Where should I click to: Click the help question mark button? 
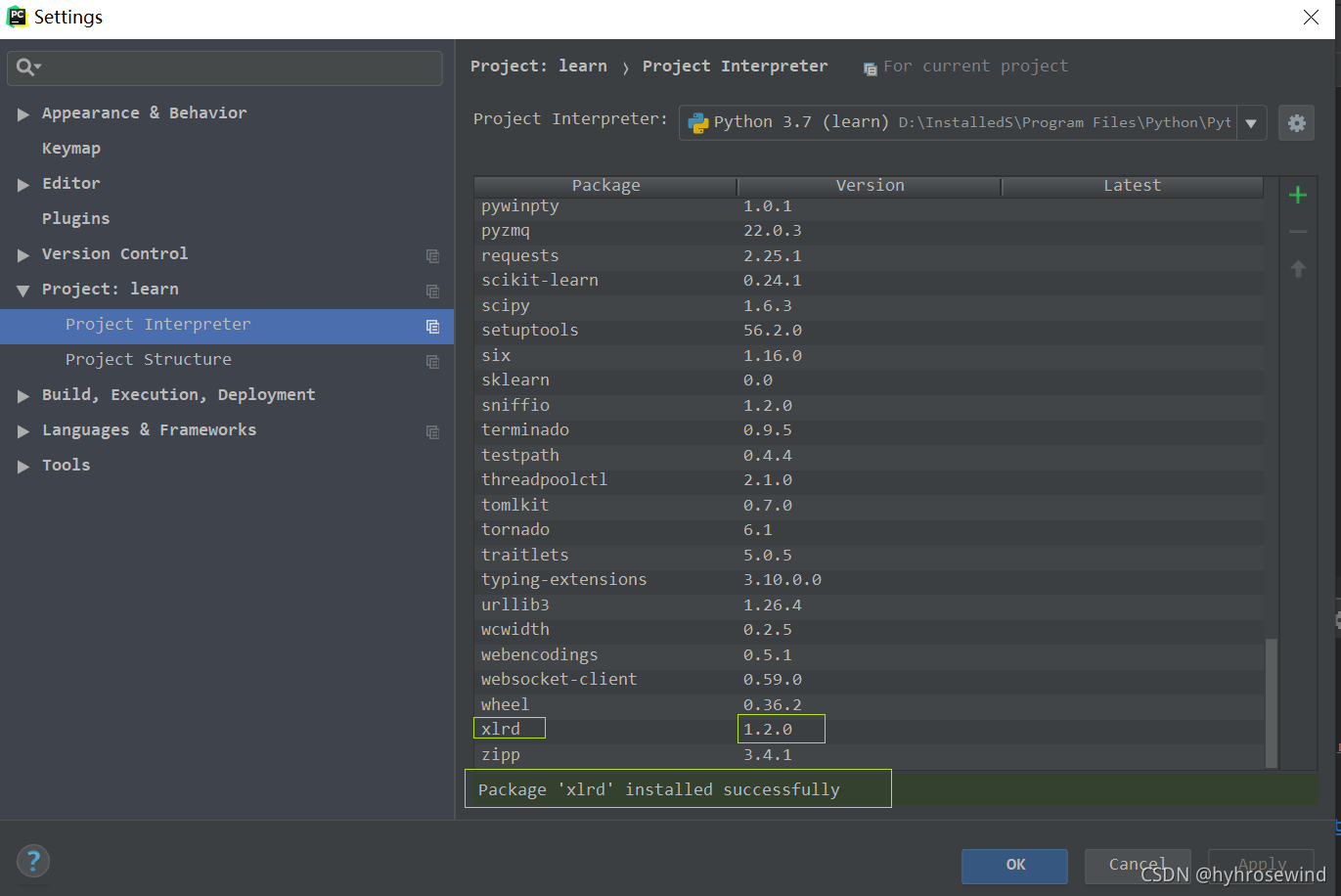click(x=33, y=861)
